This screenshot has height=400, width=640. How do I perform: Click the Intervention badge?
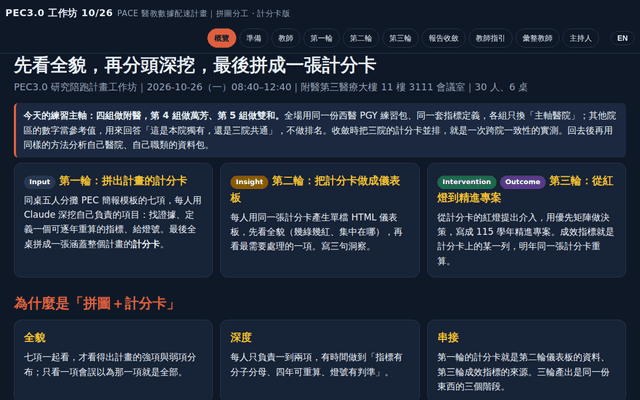tap(467, 182)
